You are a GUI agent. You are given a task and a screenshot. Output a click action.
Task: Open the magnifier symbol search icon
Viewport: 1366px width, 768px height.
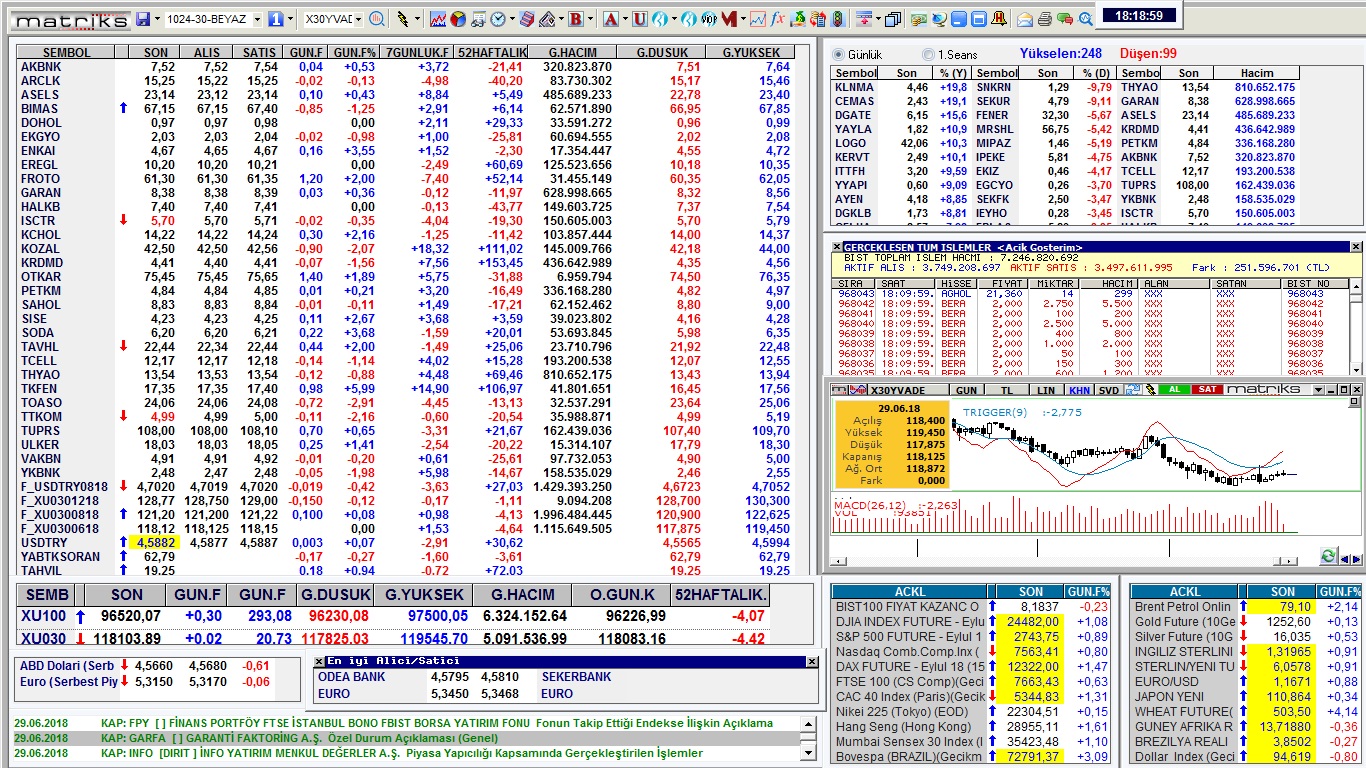click(x=377, y=19)
